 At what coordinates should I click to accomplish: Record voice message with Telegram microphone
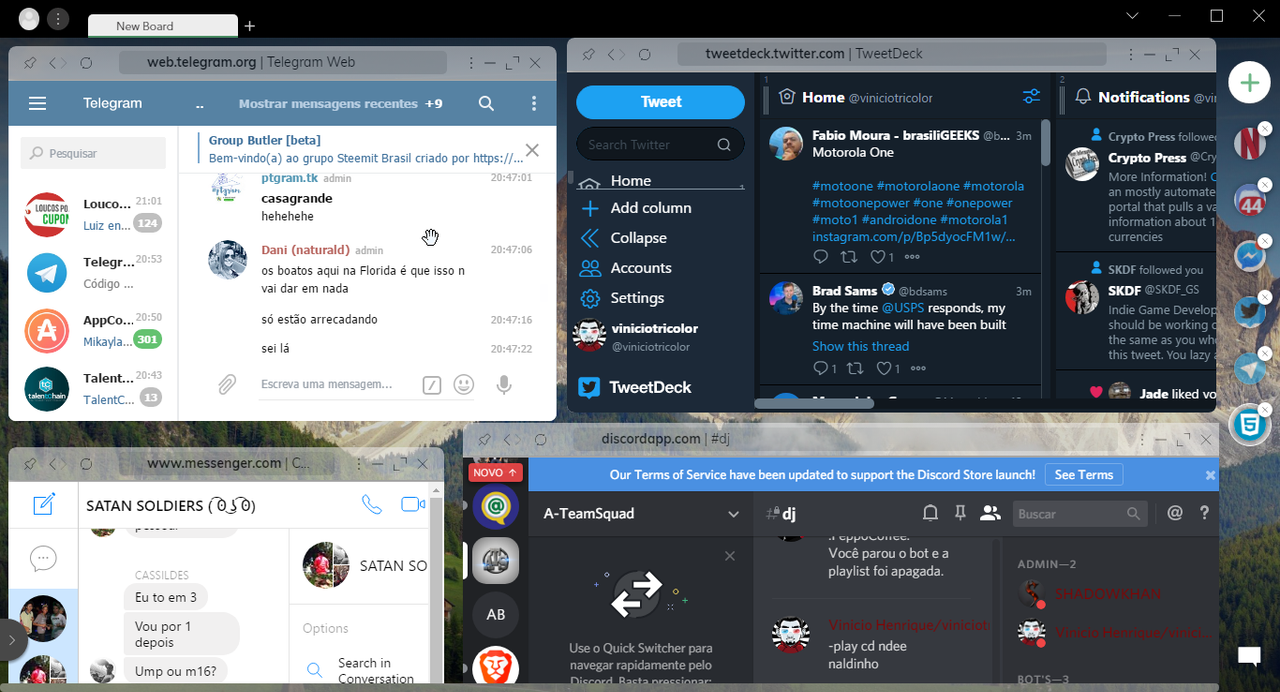coord(504,384)
